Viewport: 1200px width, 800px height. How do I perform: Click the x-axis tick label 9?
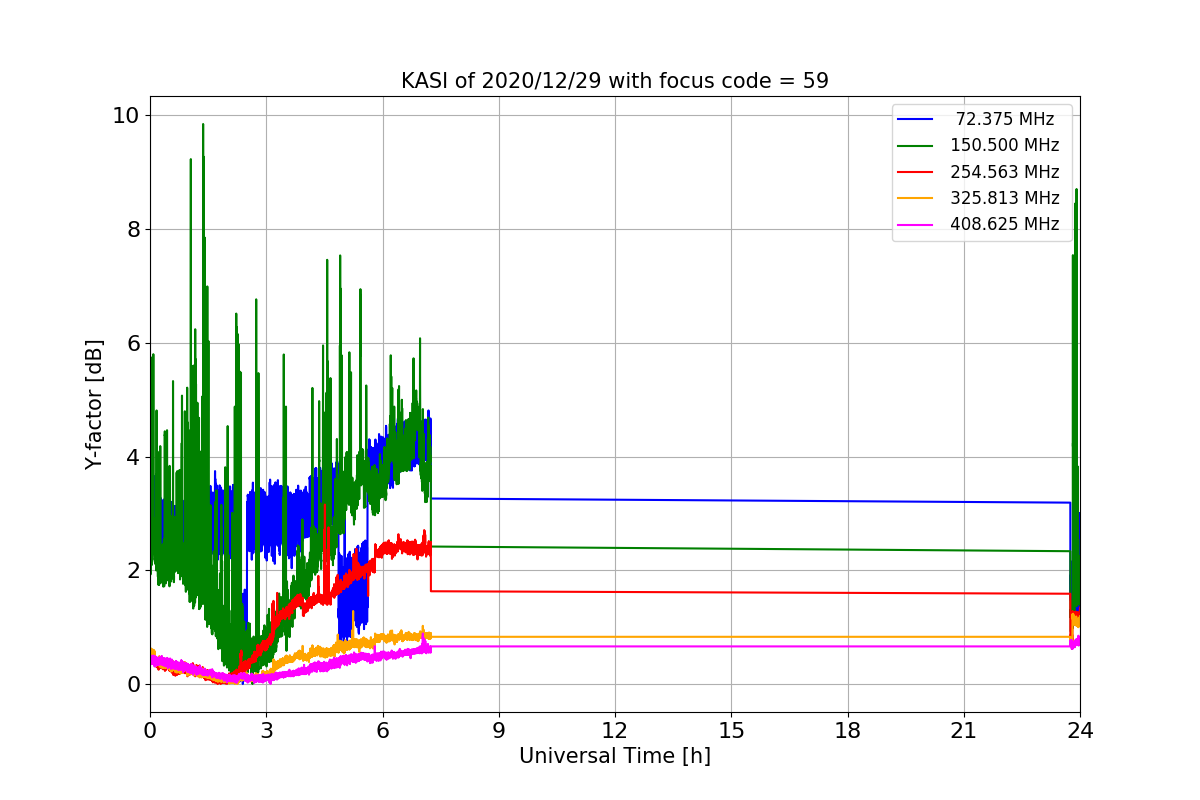pyautogui.click(x=499, y=731)
